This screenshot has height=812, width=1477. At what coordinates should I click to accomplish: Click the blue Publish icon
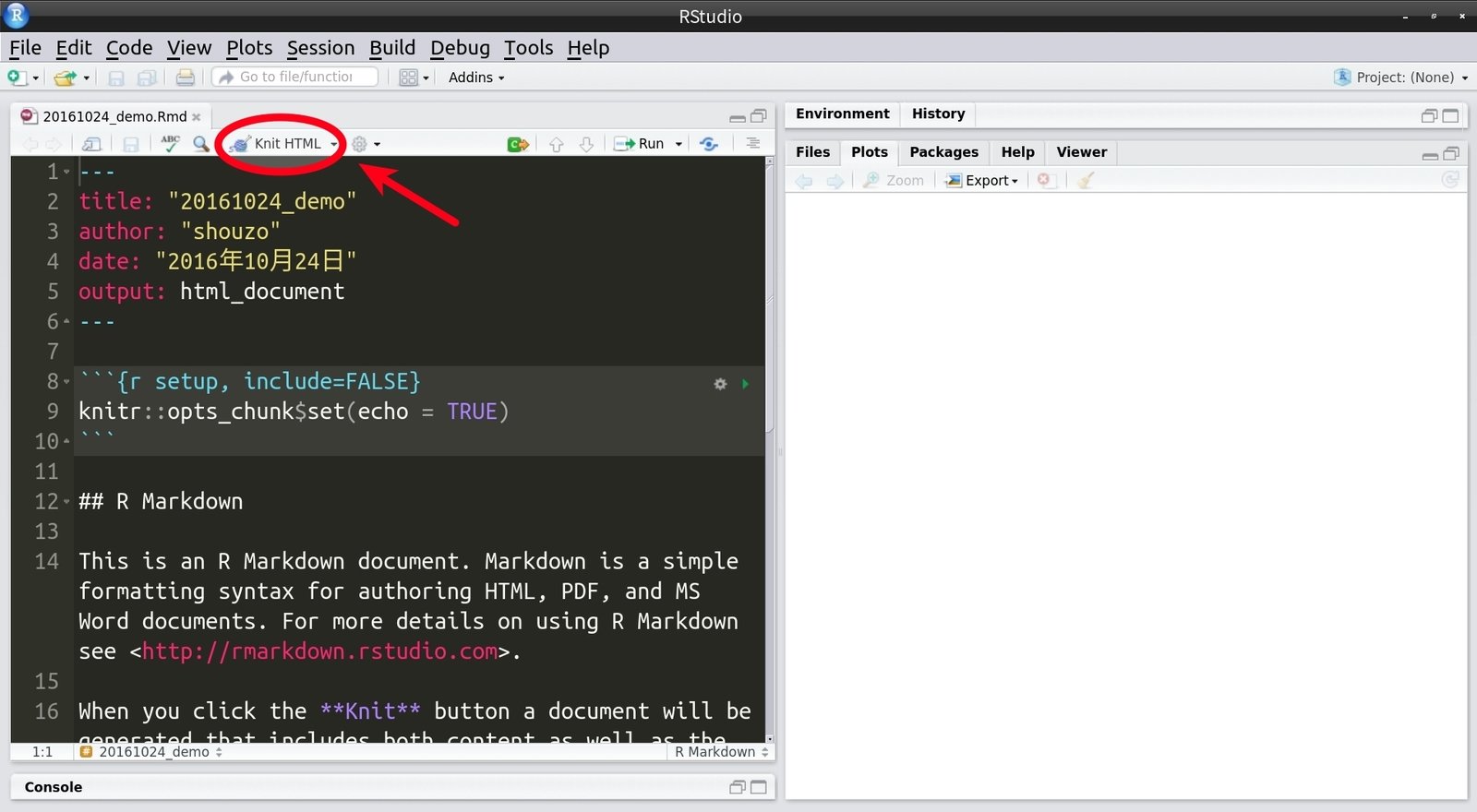click(709, 144)
